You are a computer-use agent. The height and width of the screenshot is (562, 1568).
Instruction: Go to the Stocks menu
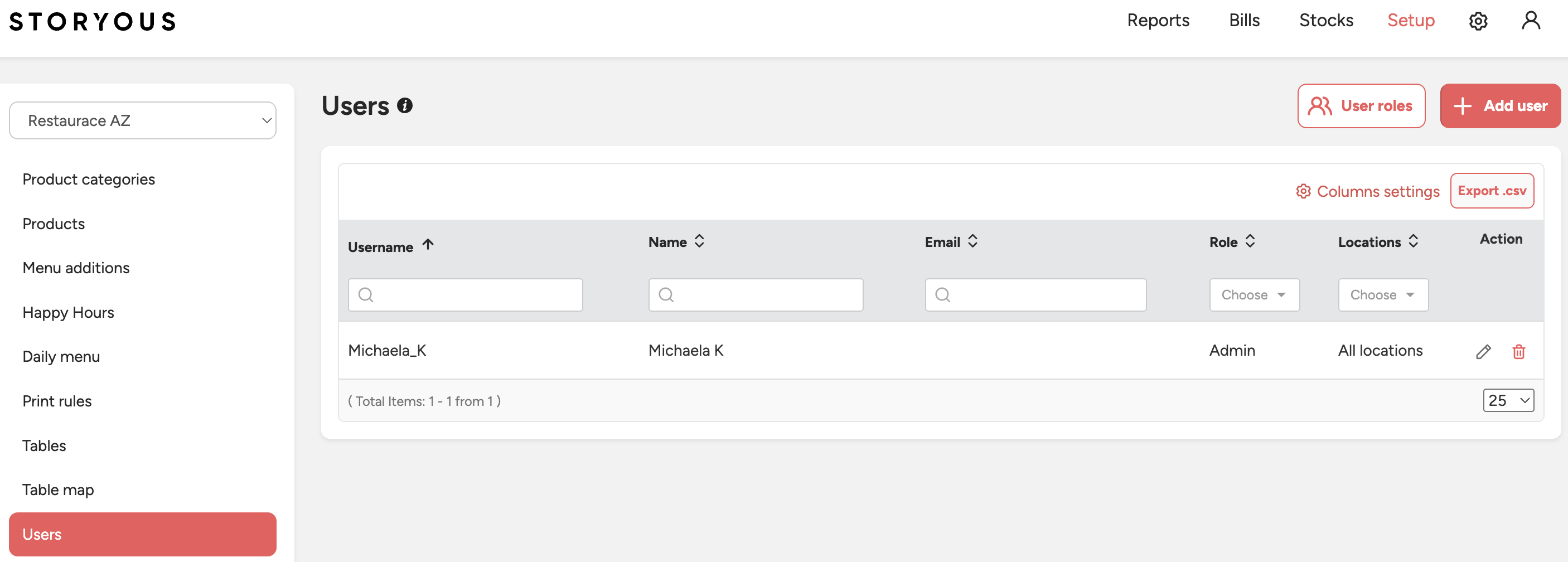(x=1326, y=21)
